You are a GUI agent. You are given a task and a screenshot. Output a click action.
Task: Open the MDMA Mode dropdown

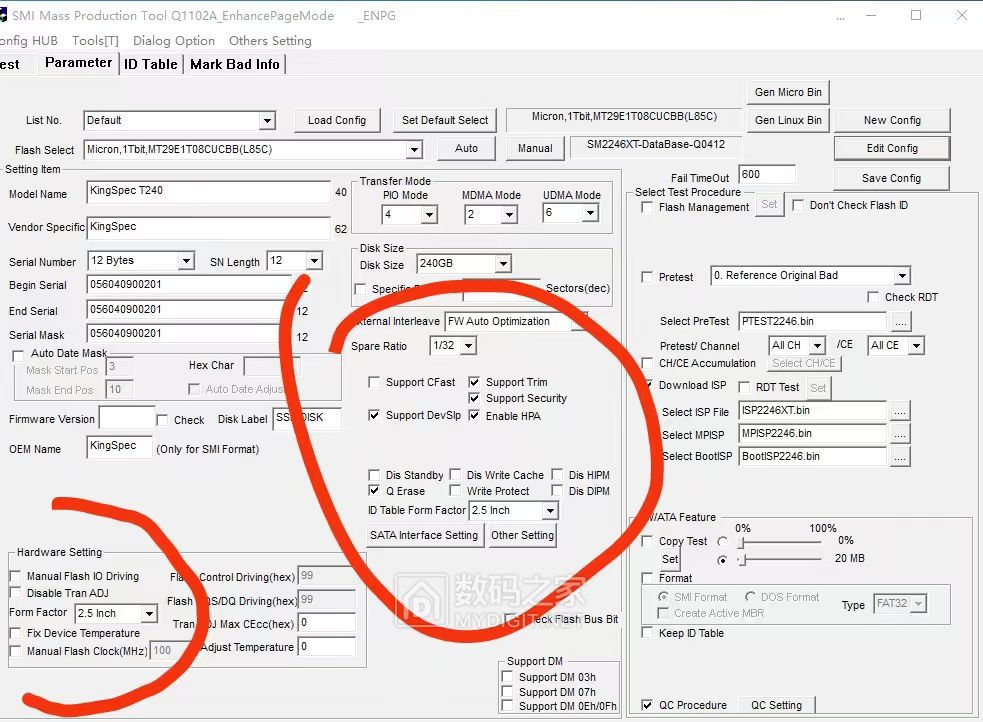pyautogui.click(x=509, y=215)
